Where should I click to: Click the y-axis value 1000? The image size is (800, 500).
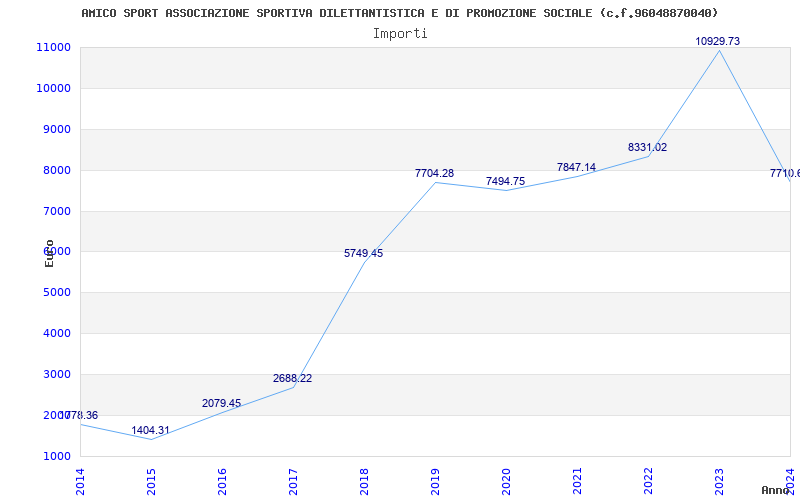tap(57, 456)
